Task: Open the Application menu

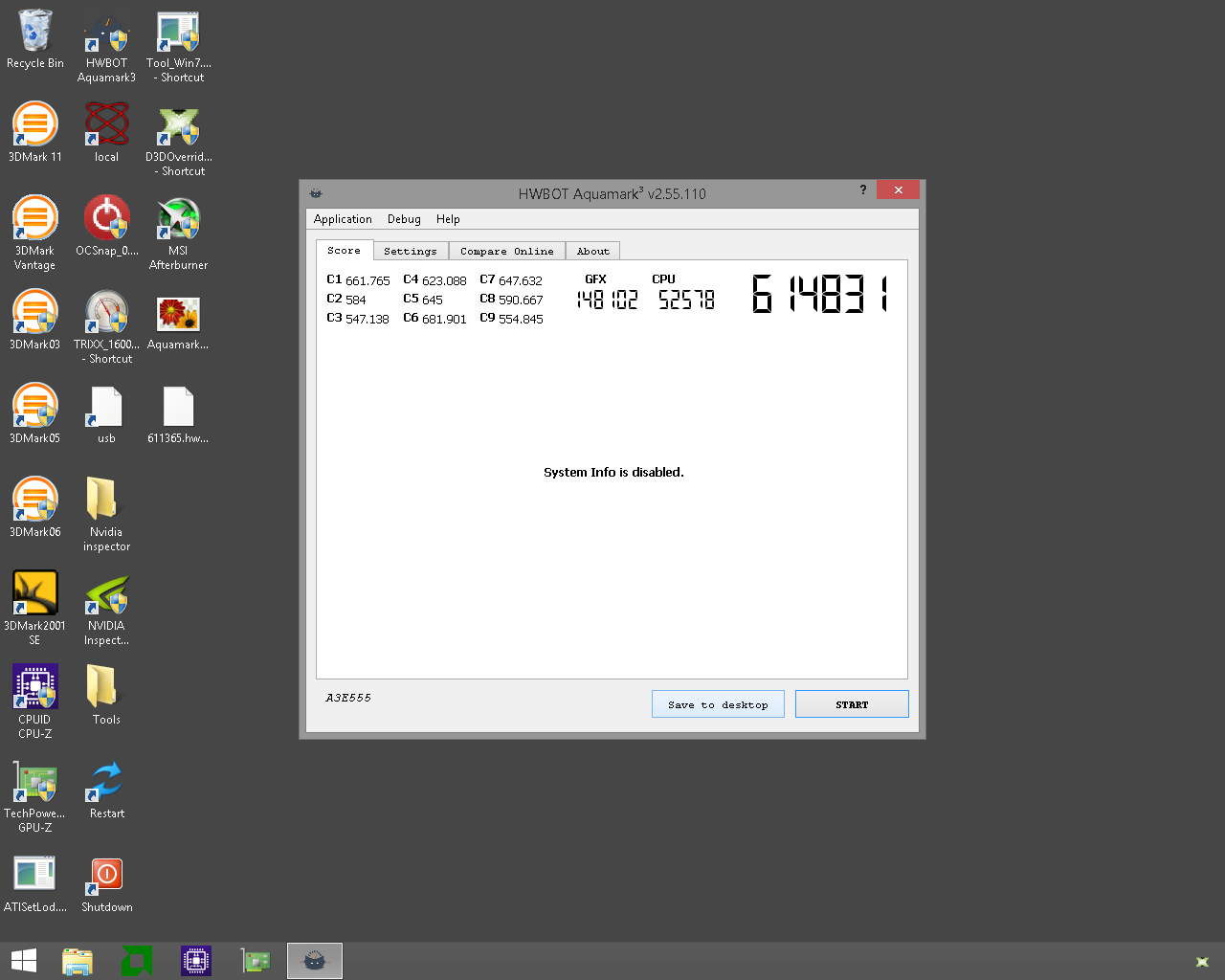Action: pos(343,219)
